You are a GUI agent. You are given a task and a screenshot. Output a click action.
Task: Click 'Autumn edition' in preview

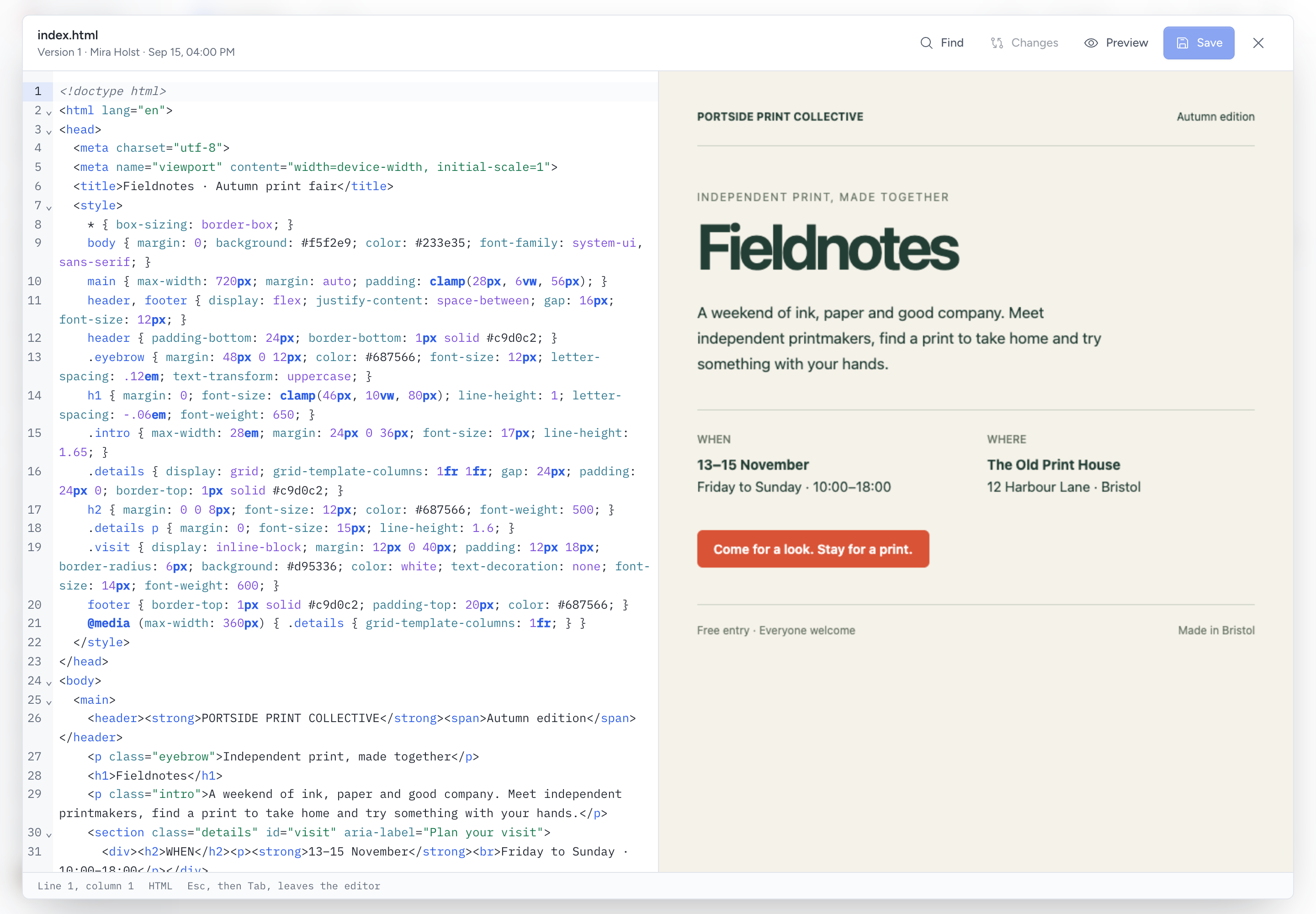tap(1215, 116)
